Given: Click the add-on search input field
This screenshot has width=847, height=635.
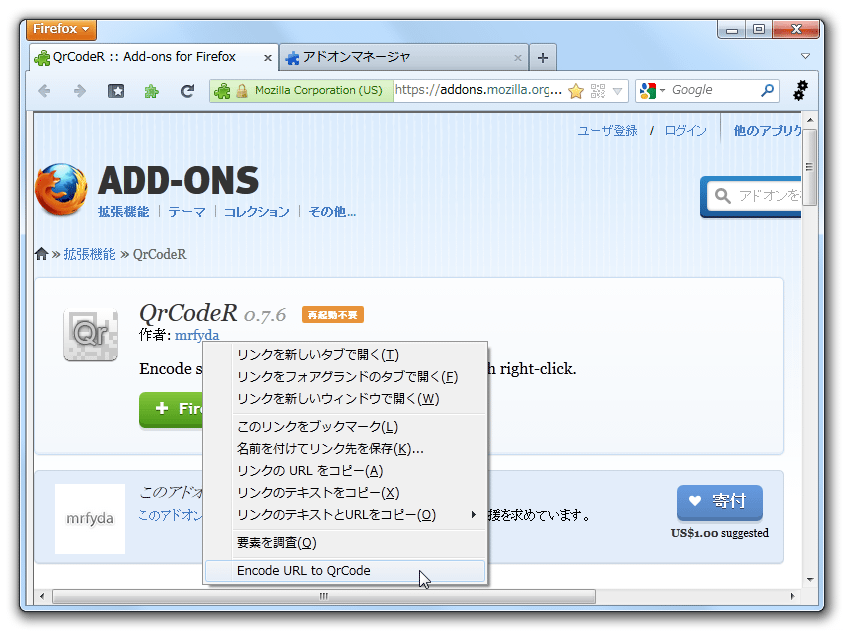Looking at the screenshot, I should 756,195.
